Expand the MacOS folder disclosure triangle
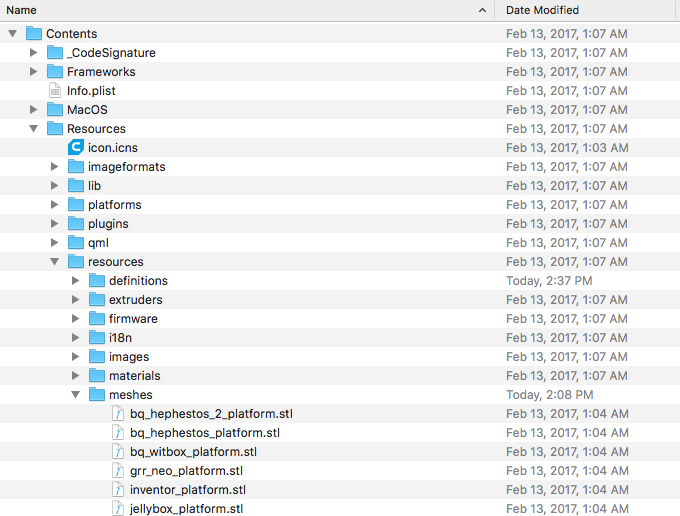Viewport: 680px width, 516px height. 34,110
